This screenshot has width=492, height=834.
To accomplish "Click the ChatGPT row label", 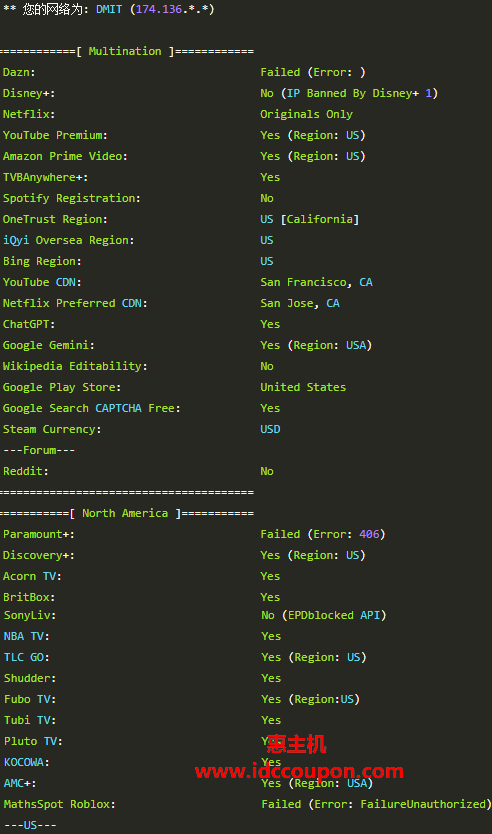I will pos(29,324).
